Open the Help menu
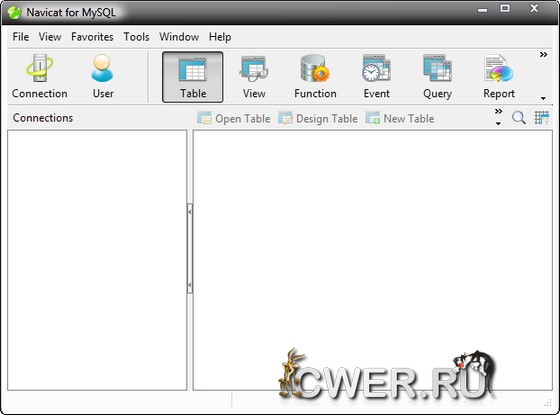 coord(220,37)
